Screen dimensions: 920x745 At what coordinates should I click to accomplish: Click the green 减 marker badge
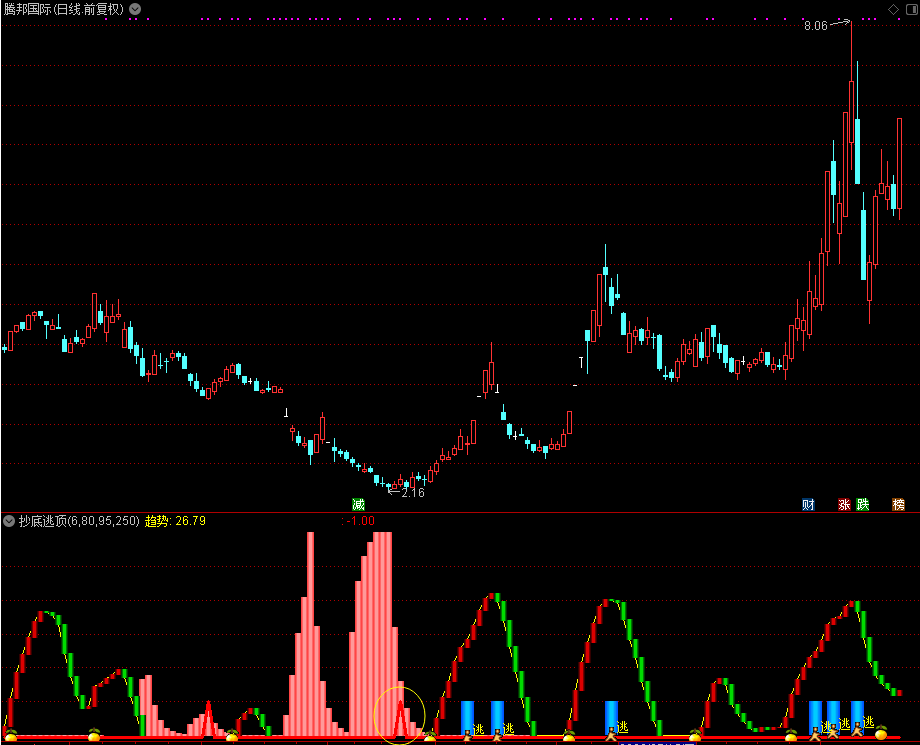358,504
